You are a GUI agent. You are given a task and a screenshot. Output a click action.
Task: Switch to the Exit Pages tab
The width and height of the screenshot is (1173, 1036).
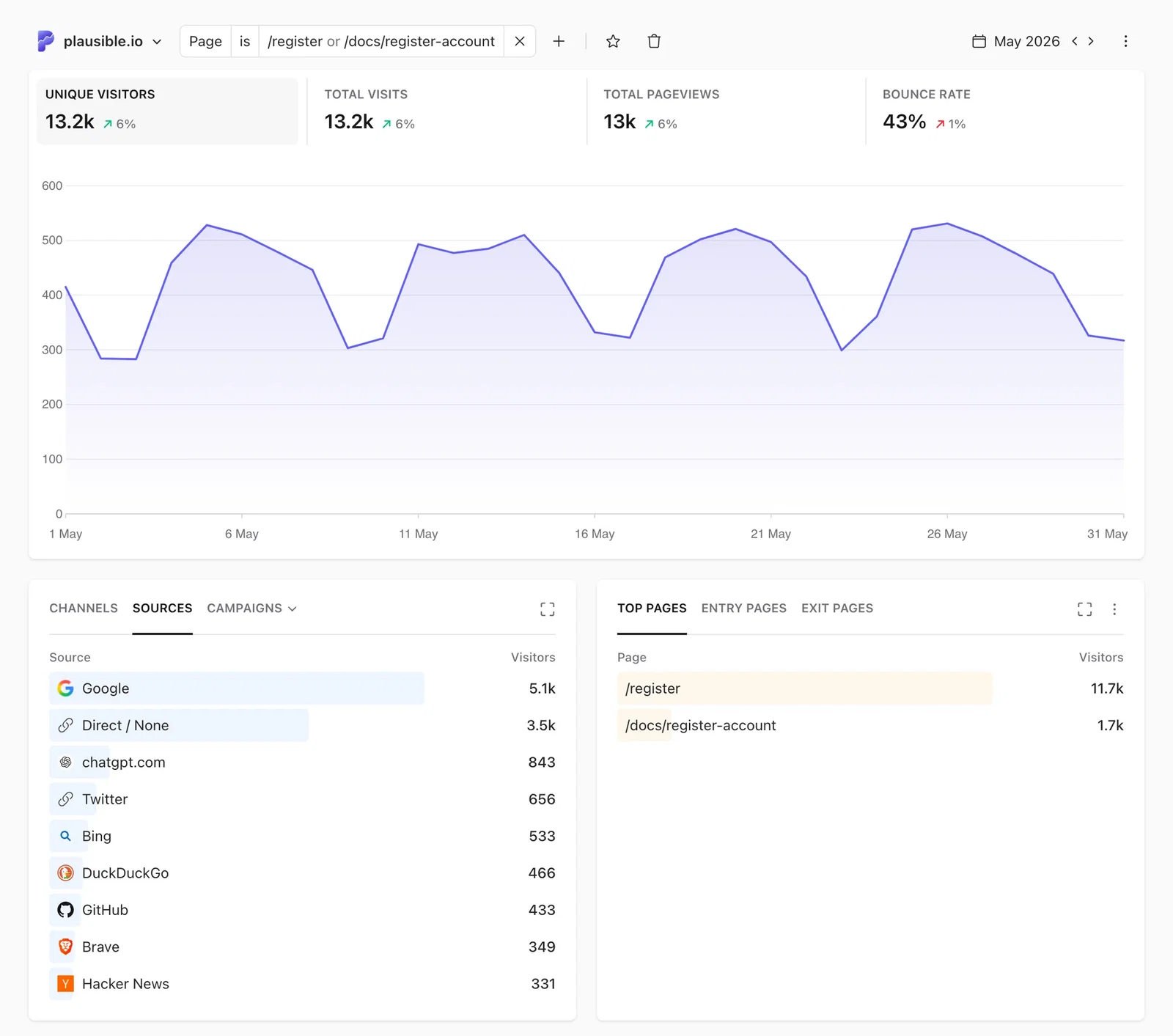coord(837,609)
